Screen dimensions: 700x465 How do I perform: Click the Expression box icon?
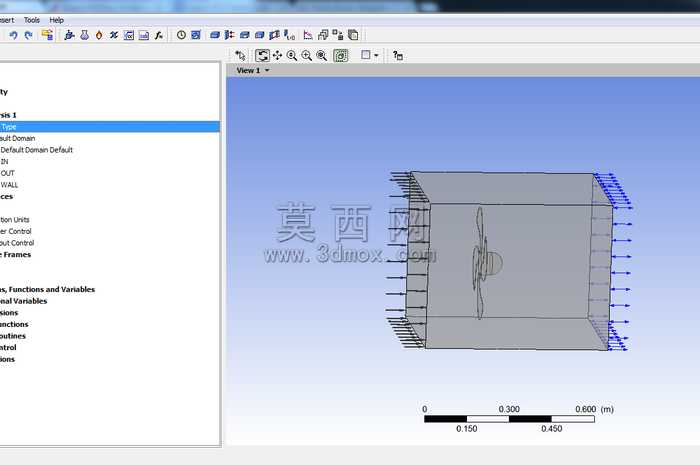click(x=129, y=35)
